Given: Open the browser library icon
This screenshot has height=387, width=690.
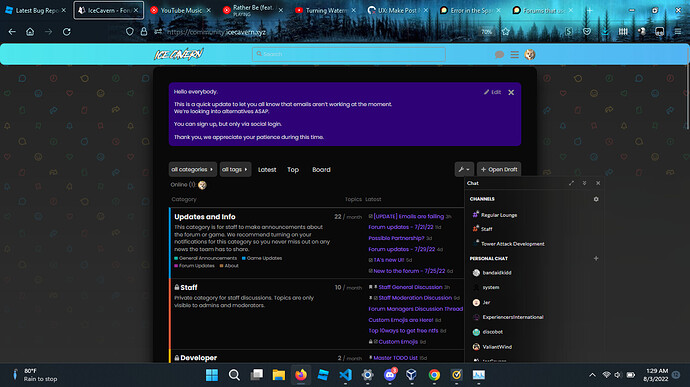Looking at the screenshot, I should (623, 32).
